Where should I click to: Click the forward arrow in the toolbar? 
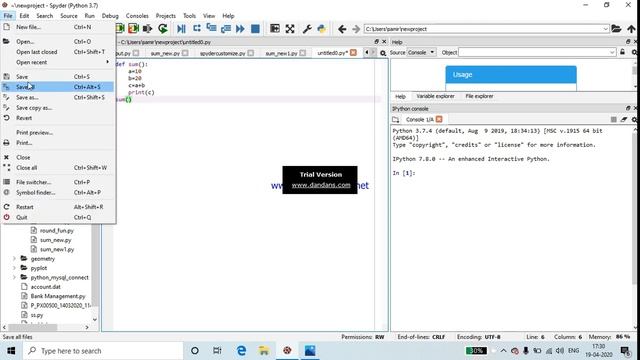[x=356, y=29]
